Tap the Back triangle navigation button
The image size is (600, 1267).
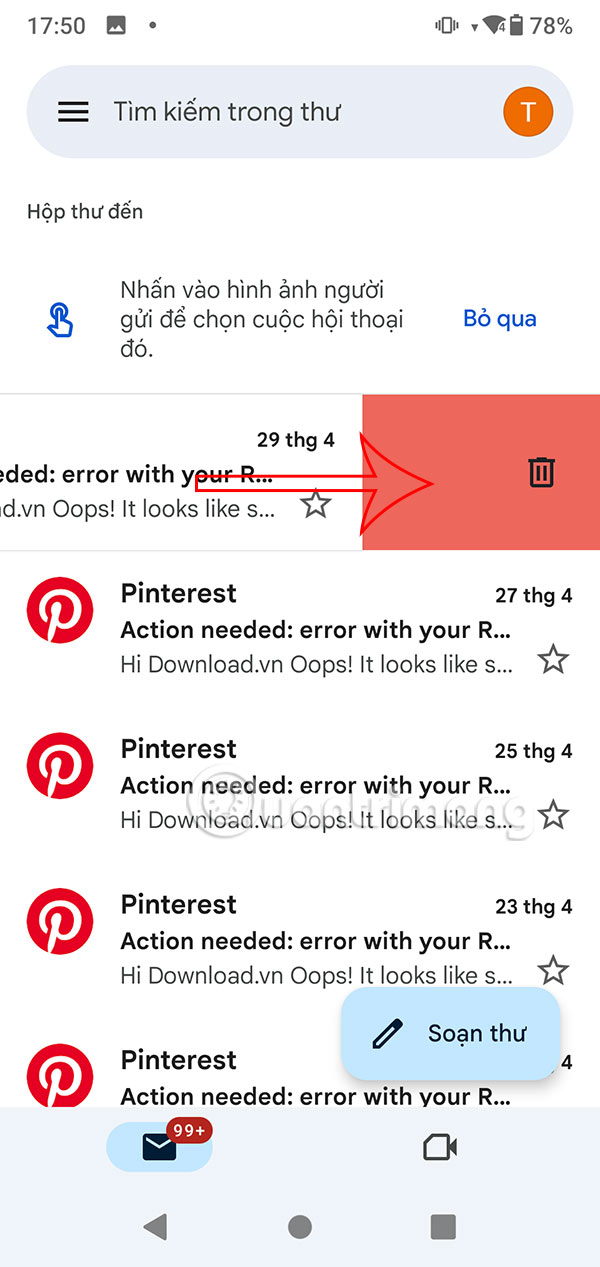pos(156,1226)
